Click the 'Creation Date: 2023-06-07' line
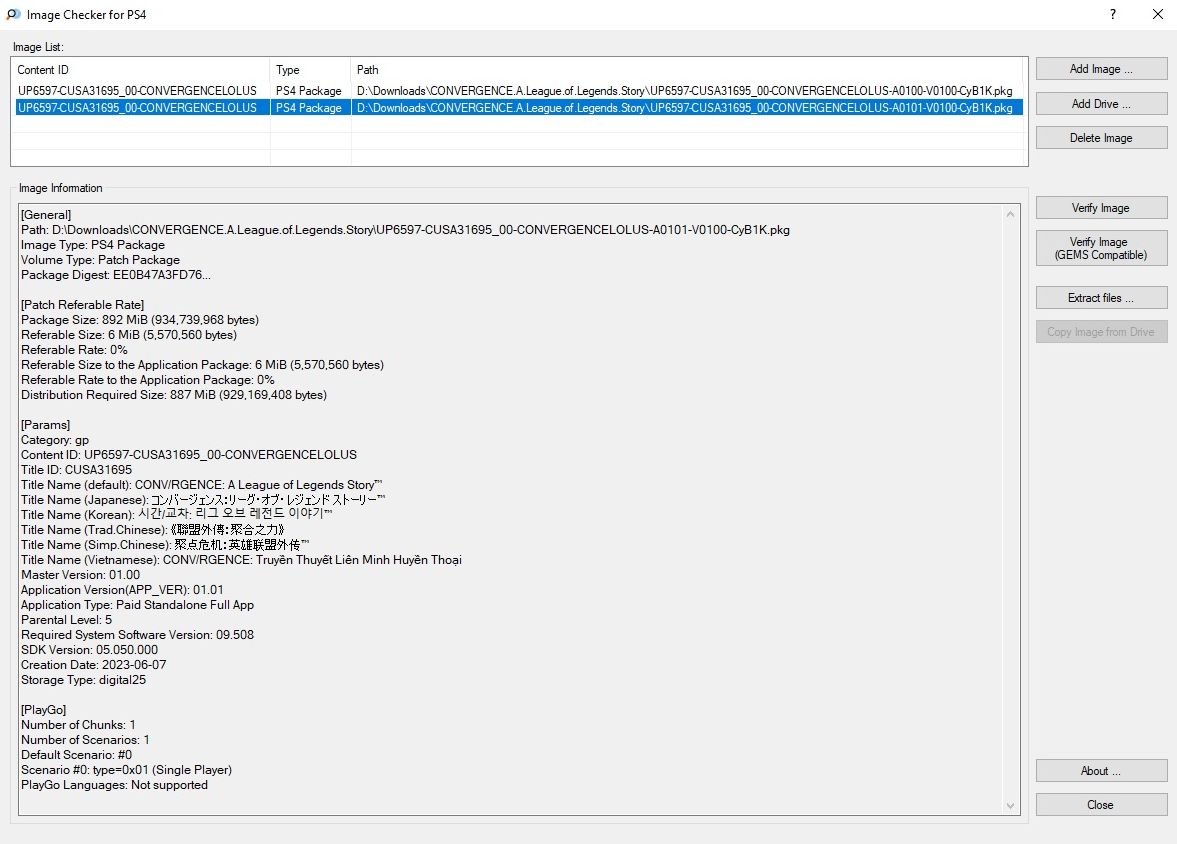 coord(94,665)
